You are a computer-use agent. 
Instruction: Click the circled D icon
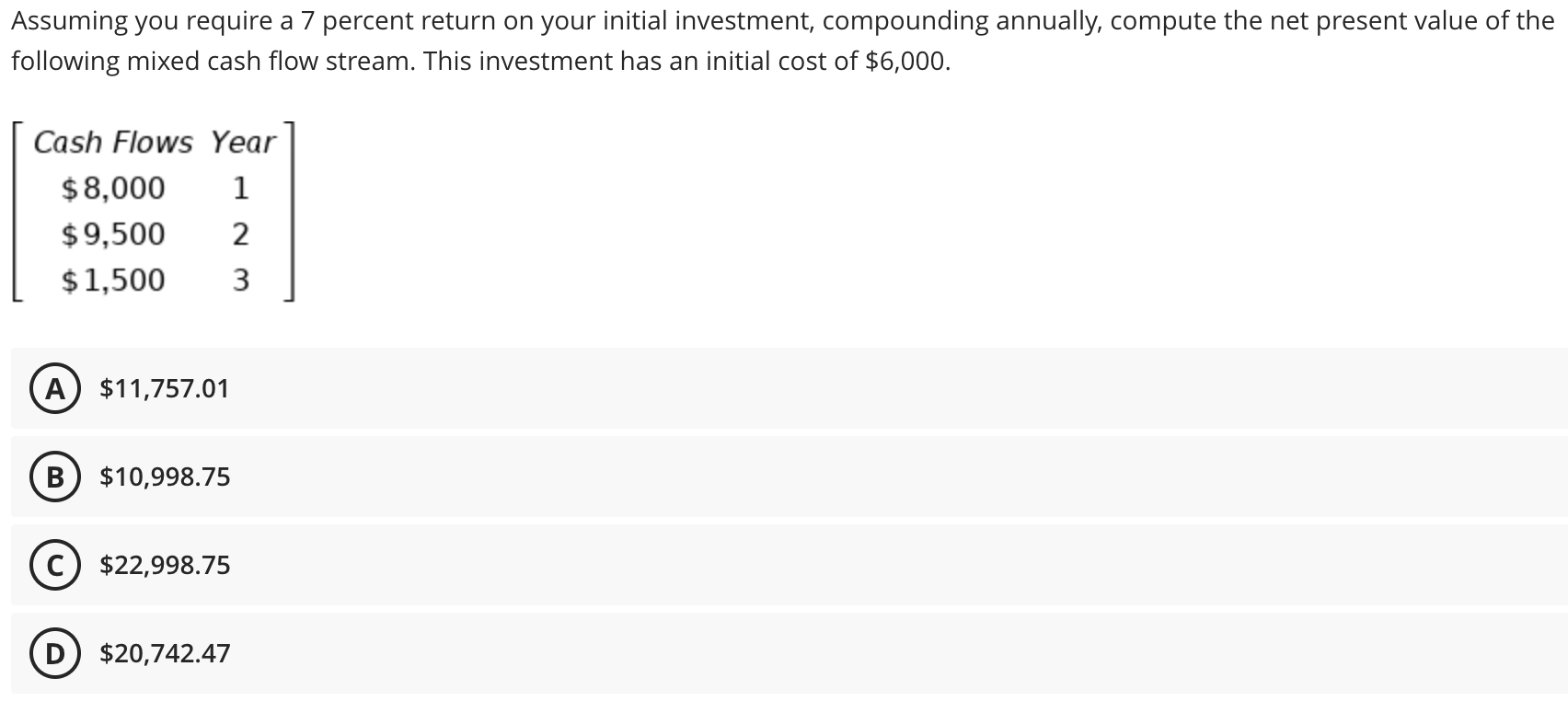click(x=55, y=653)
